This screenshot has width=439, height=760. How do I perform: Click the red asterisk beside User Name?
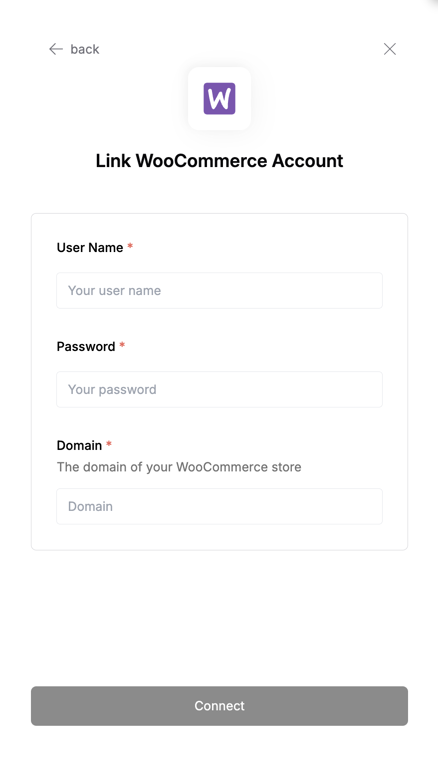tap(130, 246)
